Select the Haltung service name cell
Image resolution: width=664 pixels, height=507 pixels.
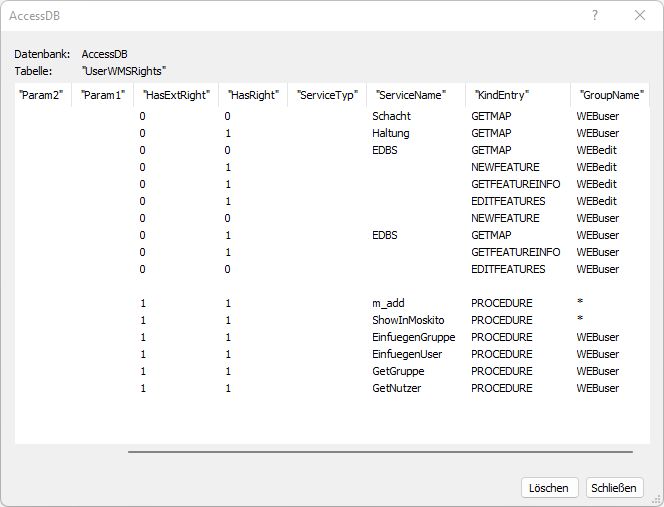(x=390, y=133)
